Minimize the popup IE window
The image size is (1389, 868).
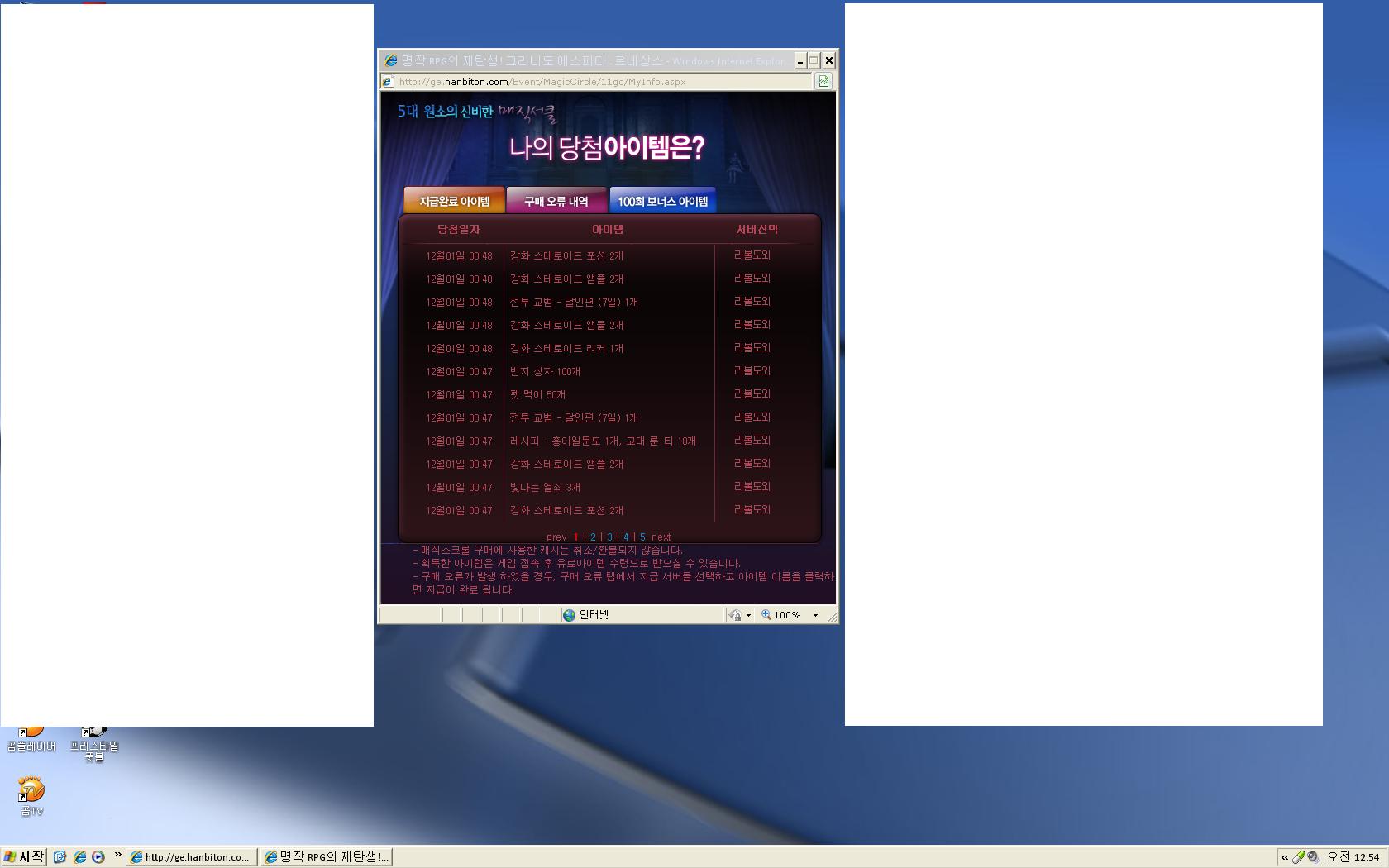click(800, 60)
